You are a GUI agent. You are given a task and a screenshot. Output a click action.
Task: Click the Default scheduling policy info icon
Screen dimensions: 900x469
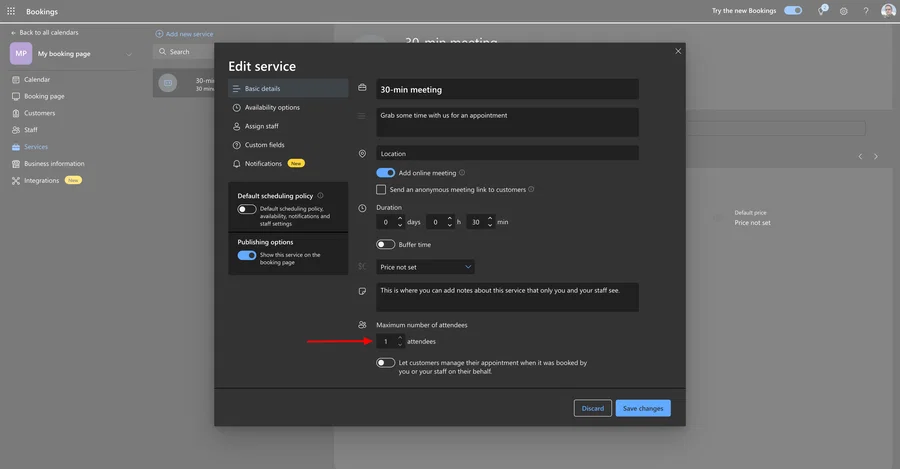point(320,196)
